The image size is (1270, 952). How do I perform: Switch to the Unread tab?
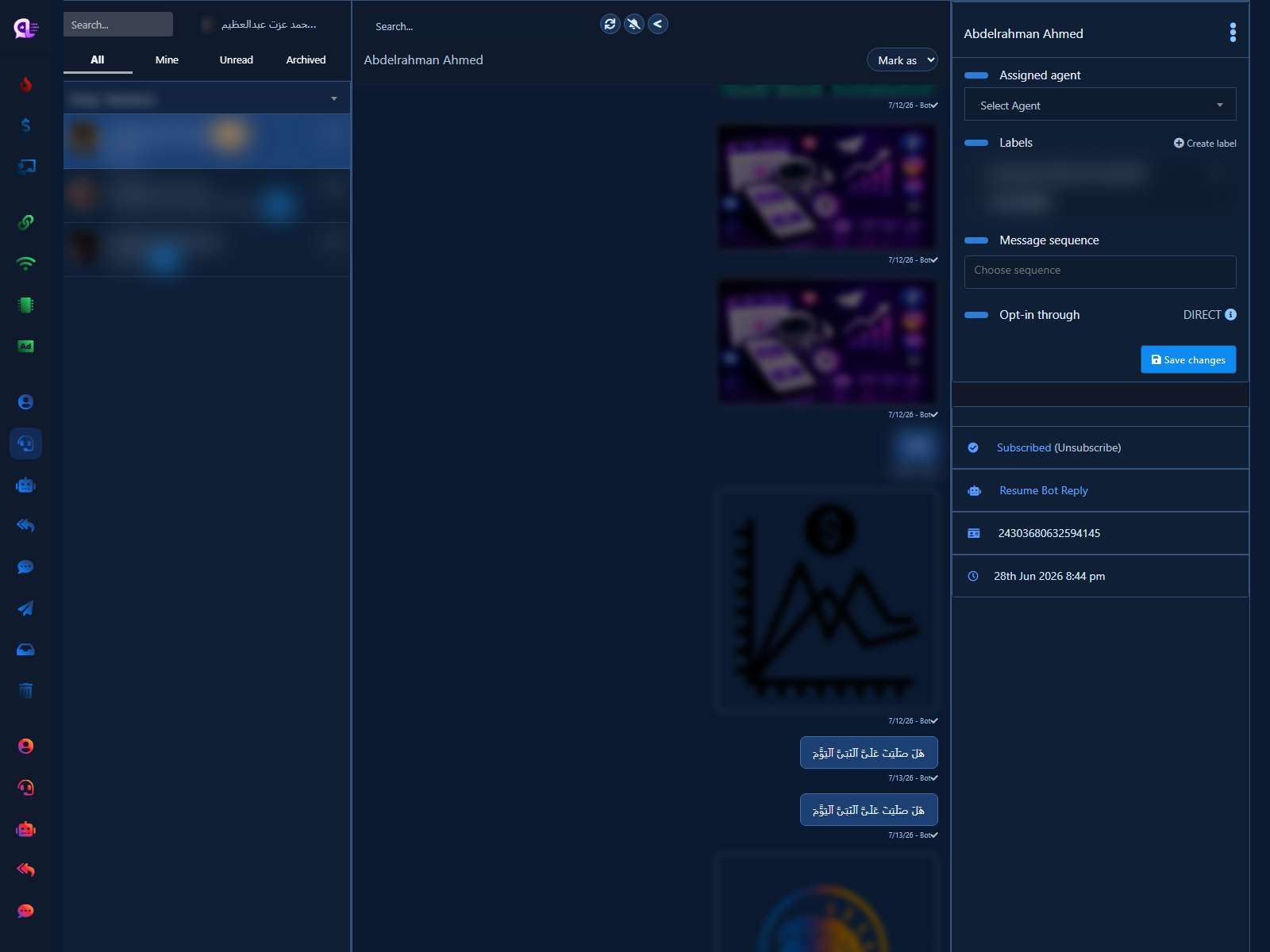[x=237, y=60]
